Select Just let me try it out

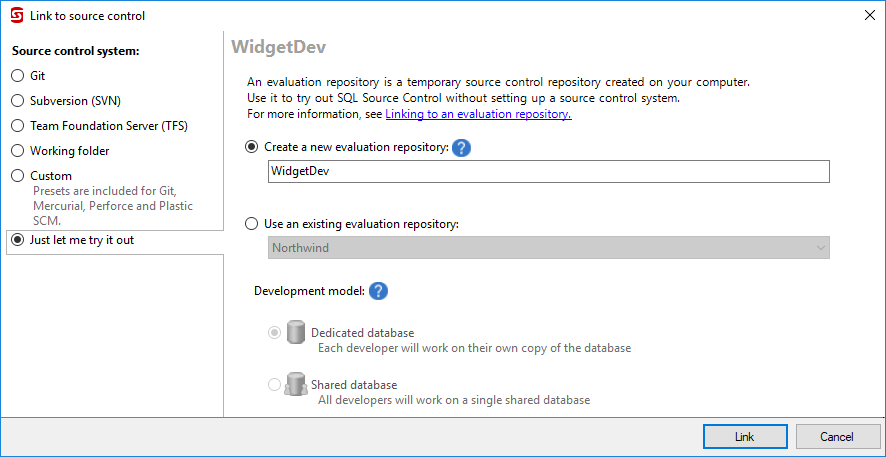[x=17, y=240]
